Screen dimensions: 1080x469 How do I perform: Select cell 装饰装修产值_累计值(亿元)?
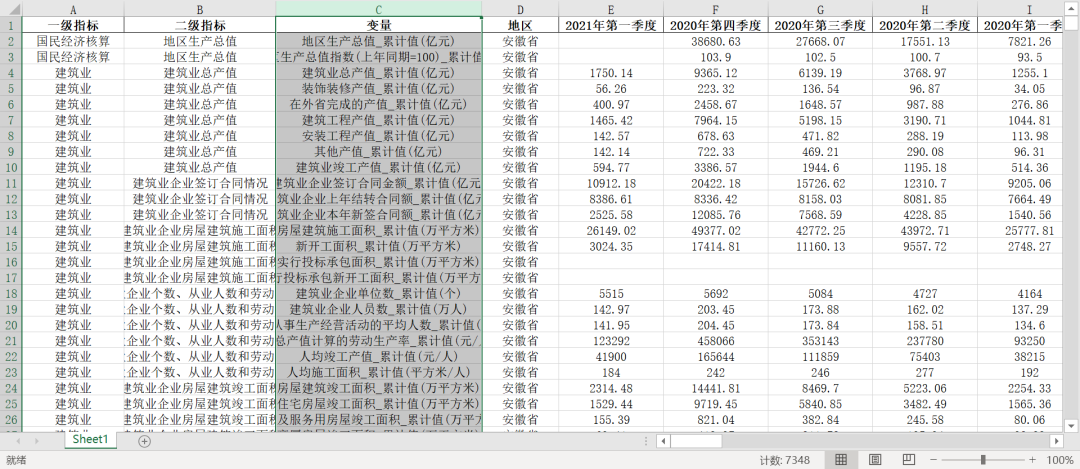(378, 89)
